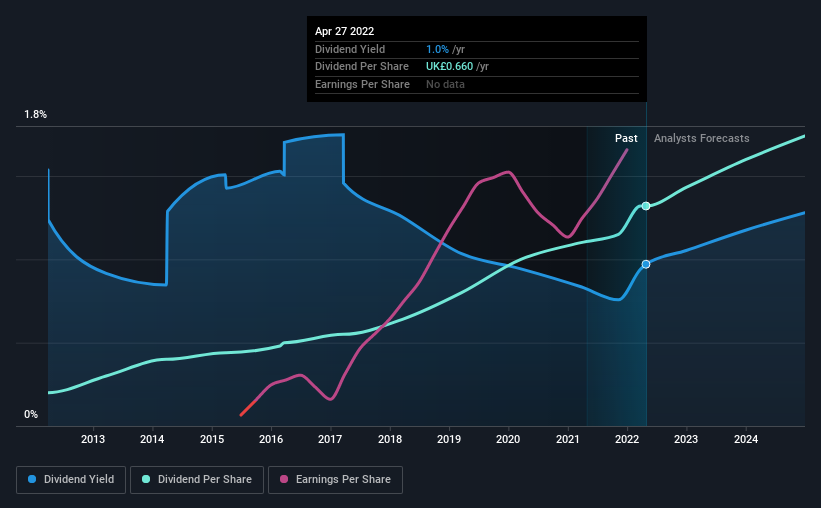
Task: Select the 2016 label on the x-axis
Action: click(271, 439)
